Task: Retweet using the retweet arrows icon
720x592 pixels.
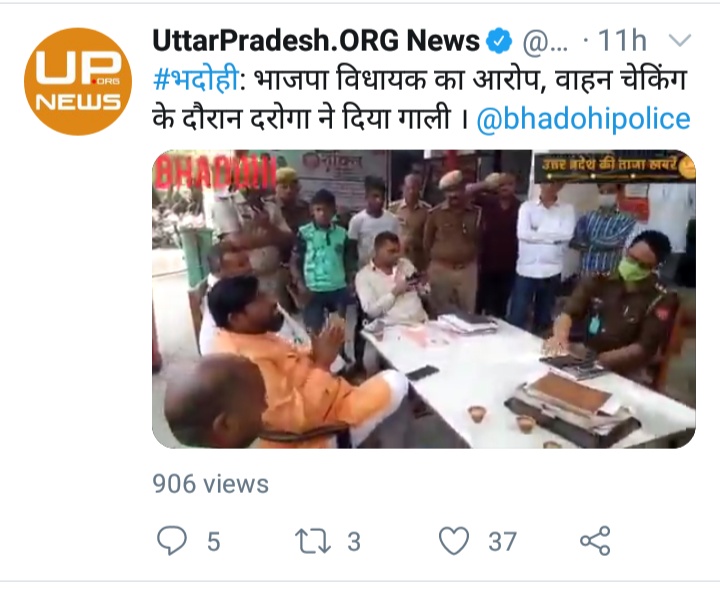Action: click(313, 541)
